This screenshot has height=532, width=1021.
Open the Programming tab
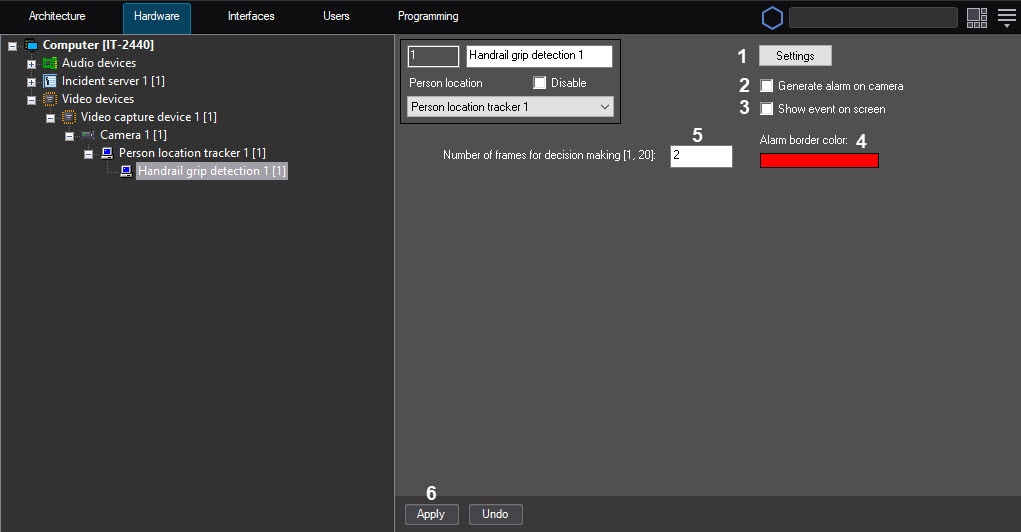(x=428, y=17)
